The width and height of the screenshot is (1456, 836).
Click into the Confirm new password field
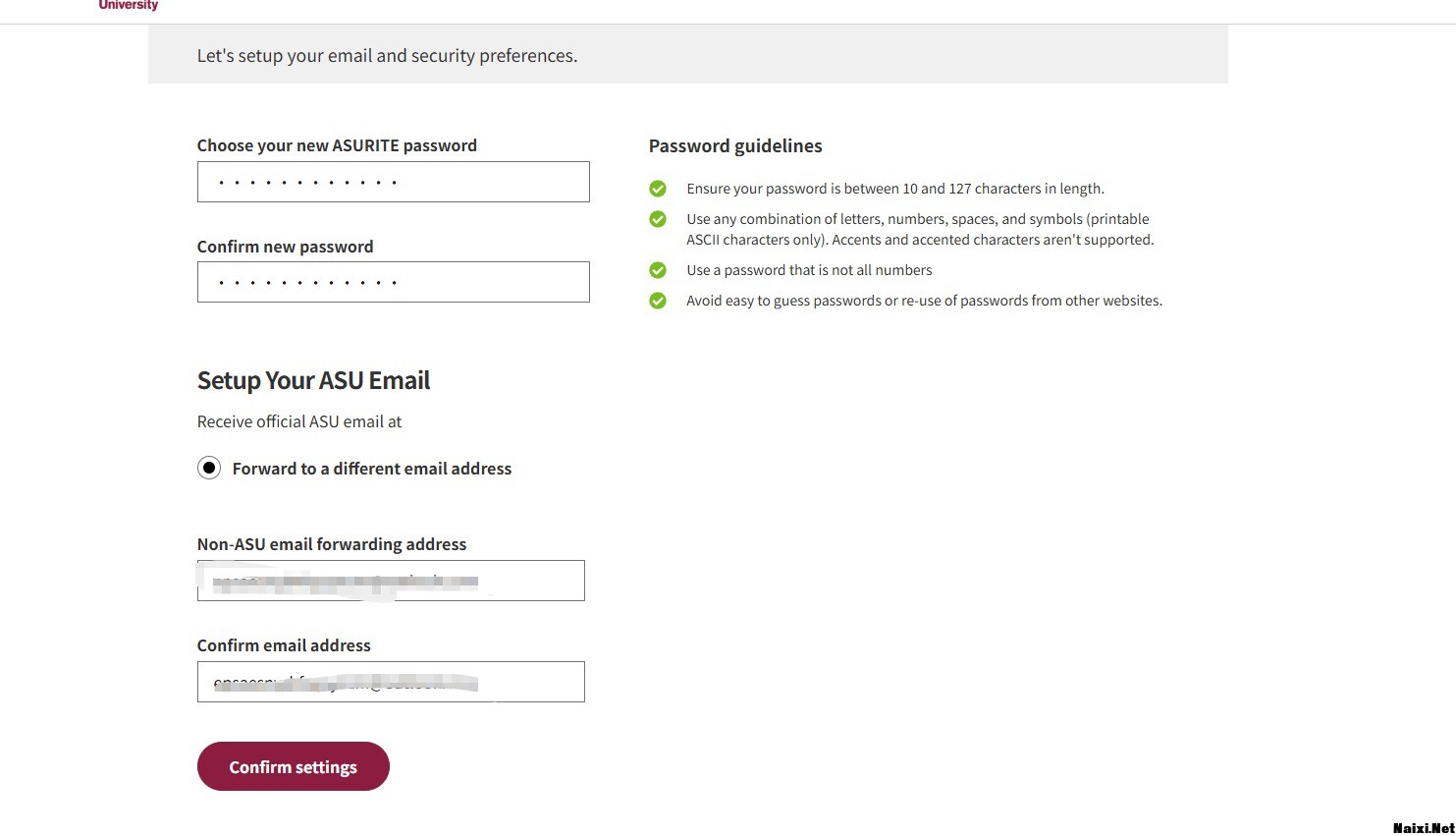tap(393, 282)
